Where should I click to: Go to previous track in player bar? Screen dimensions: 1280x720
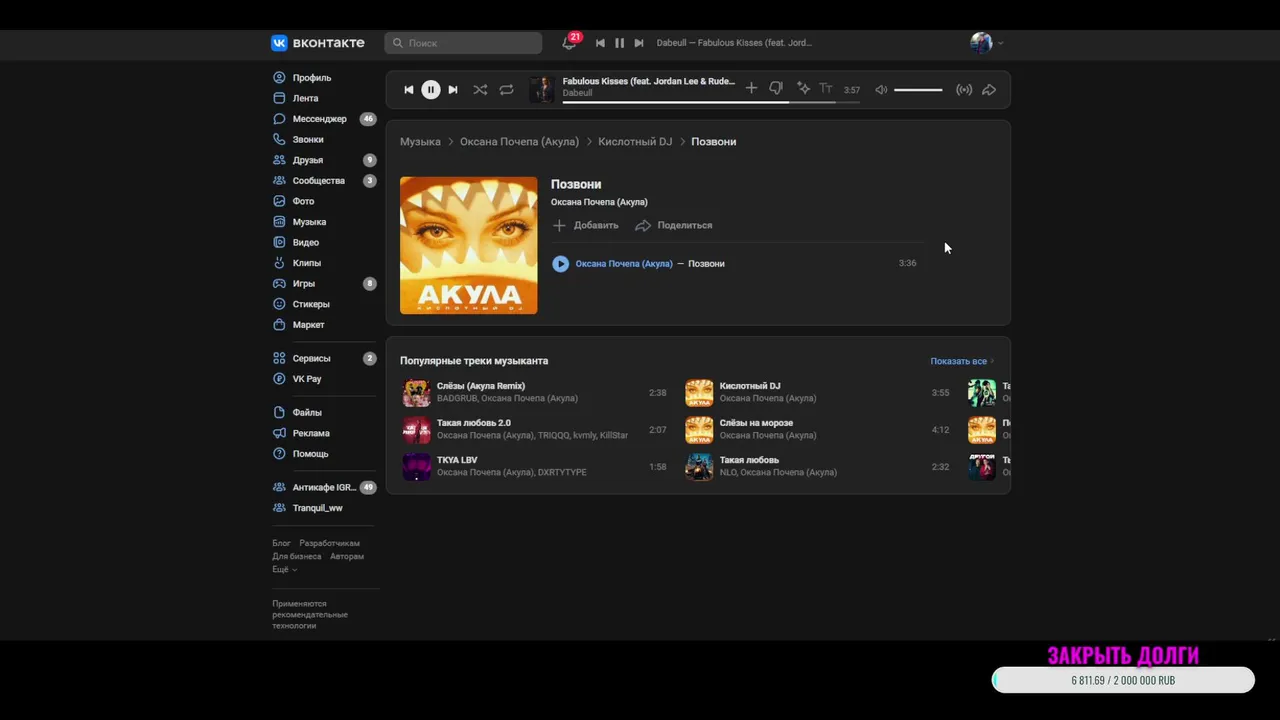click(408, 90)
